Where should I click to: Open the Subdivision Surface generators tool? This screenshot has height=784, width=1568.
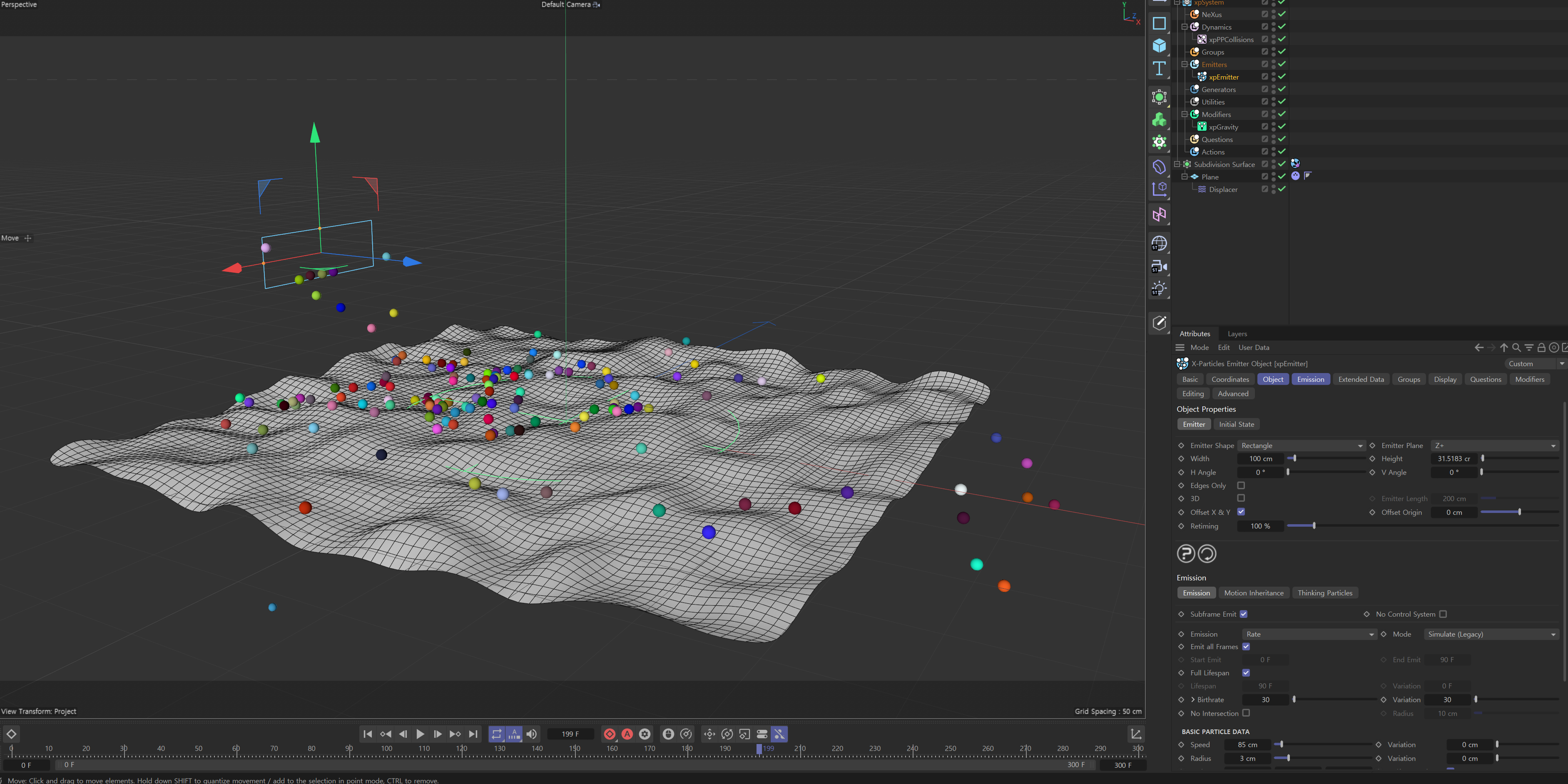pyautogui.click(x=1159, y=97)
